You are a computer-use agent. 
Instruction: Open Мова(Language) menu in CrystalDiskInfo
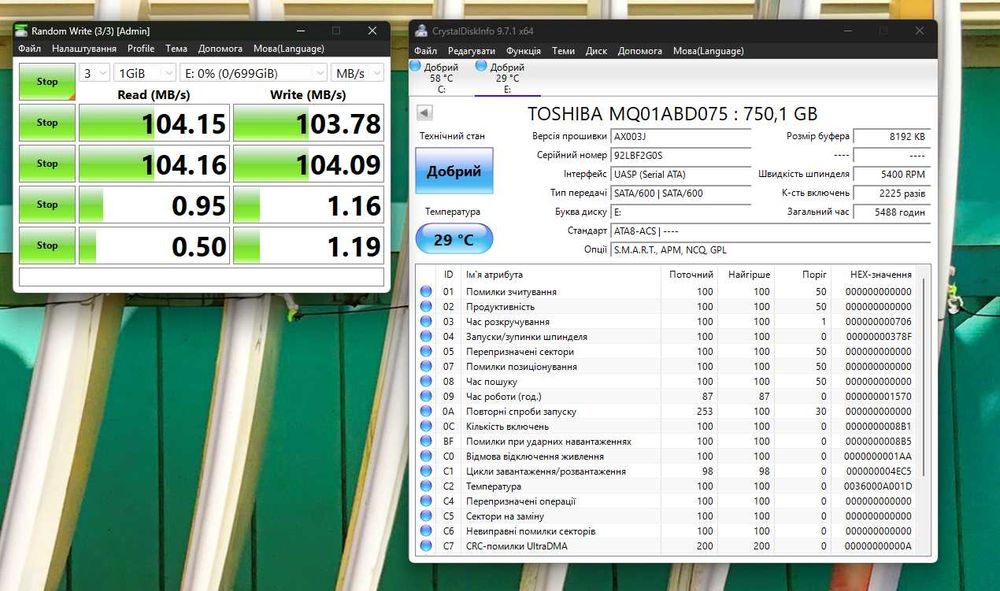click(x=708, y=50)
